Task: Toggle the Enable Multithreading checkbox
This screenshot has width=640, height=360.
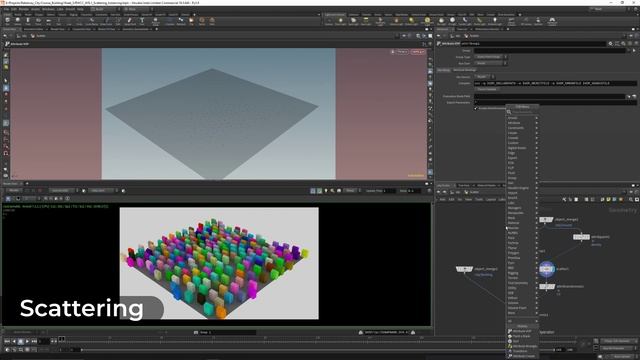Action: pos(476,108)
